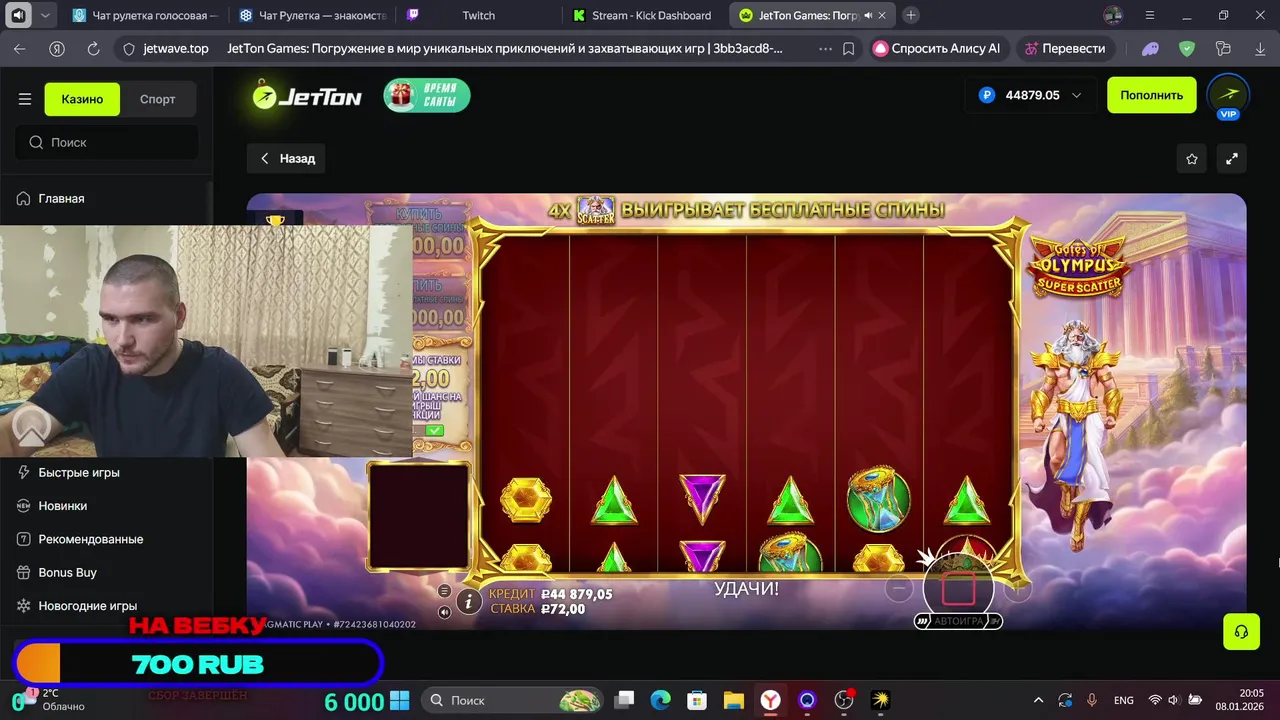The width and height of the screenshot is (1280, 720).
Task: Reload the current page
Action: point(93,48)
